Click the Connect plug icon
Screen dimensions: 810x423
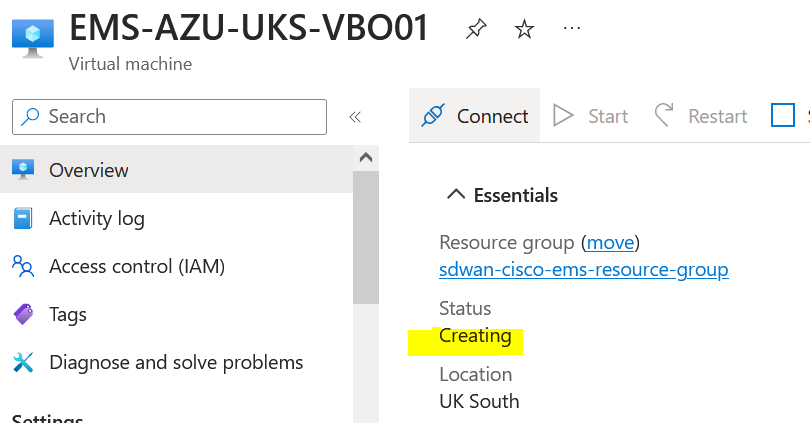click(432, 116)
